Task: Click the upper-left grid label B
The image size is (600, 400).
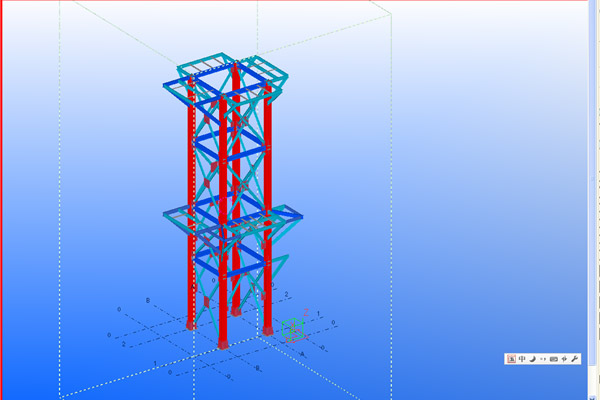Action: click(149, 300)
